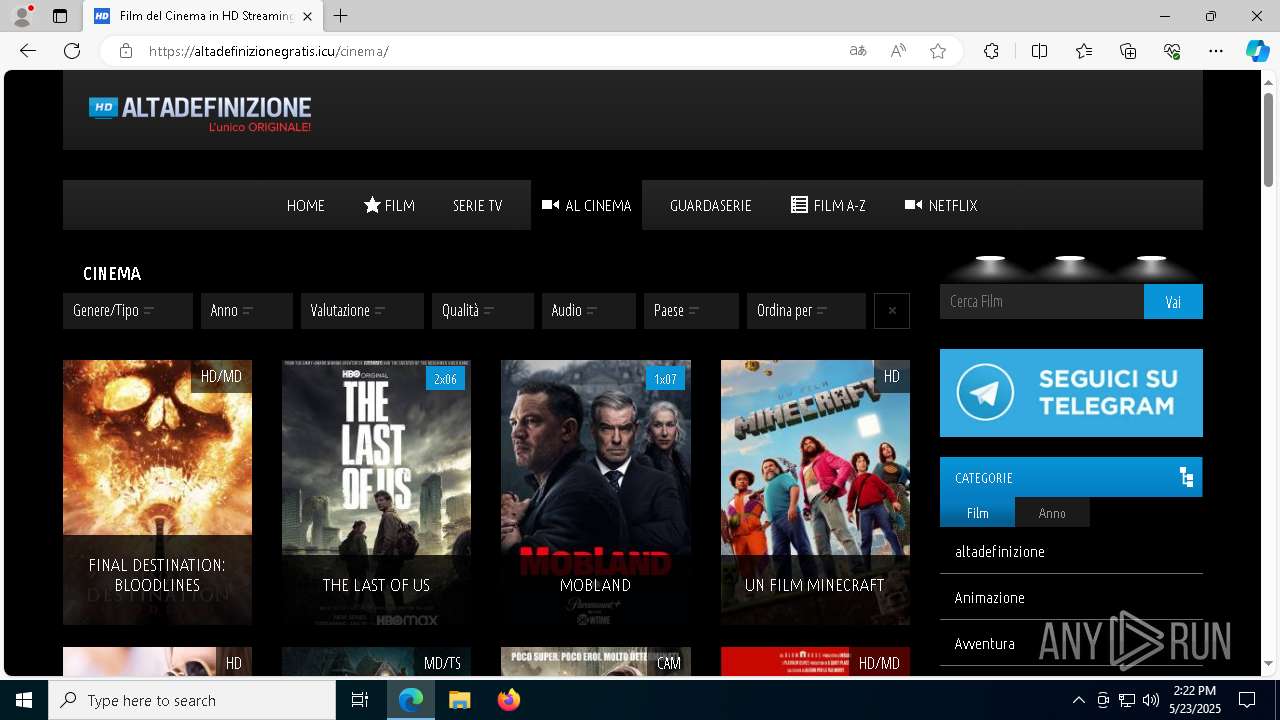Image resolution: width=1280 pixels, height=720 pixels.
Task: Click the translate page icon
Action: point(858,51)
